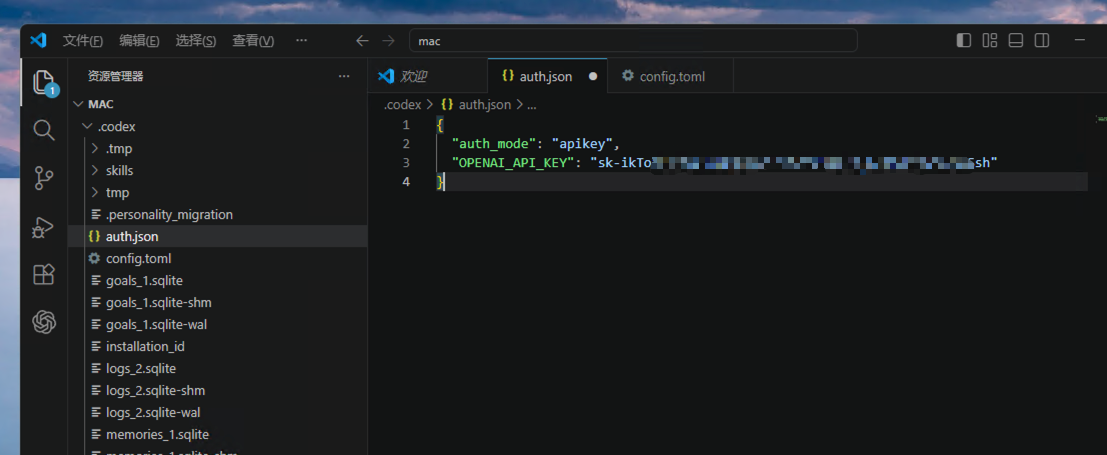
Task: Open the Run and Debug icon
Action: (x=44, y=228)
